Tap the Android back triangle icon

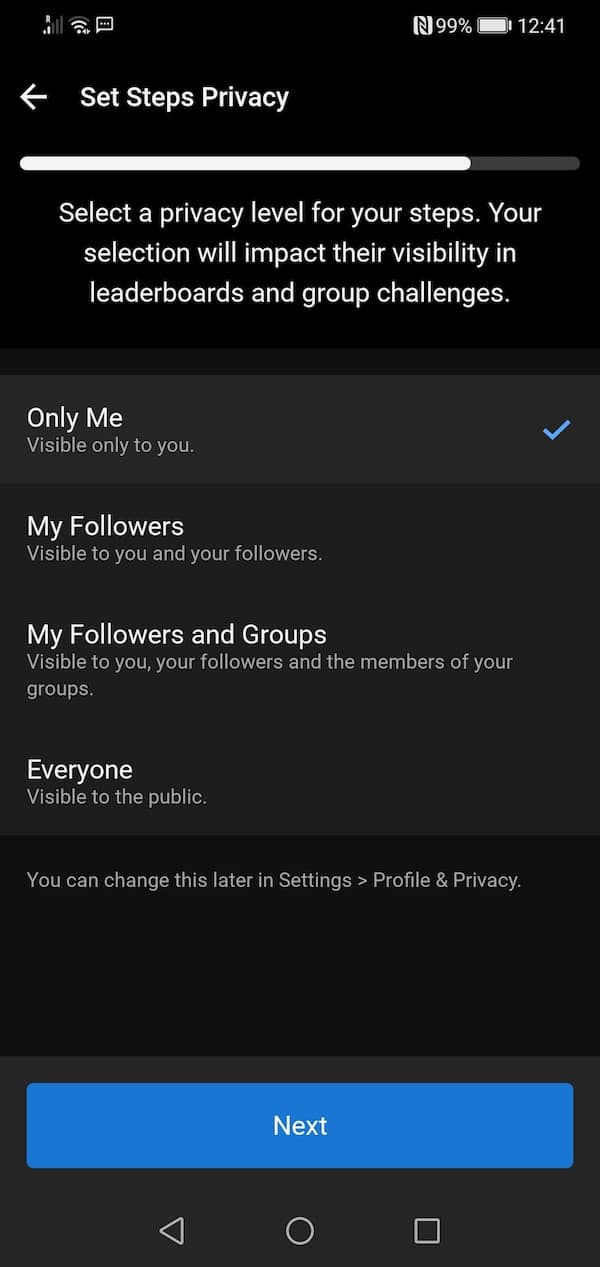(172, 1230)
